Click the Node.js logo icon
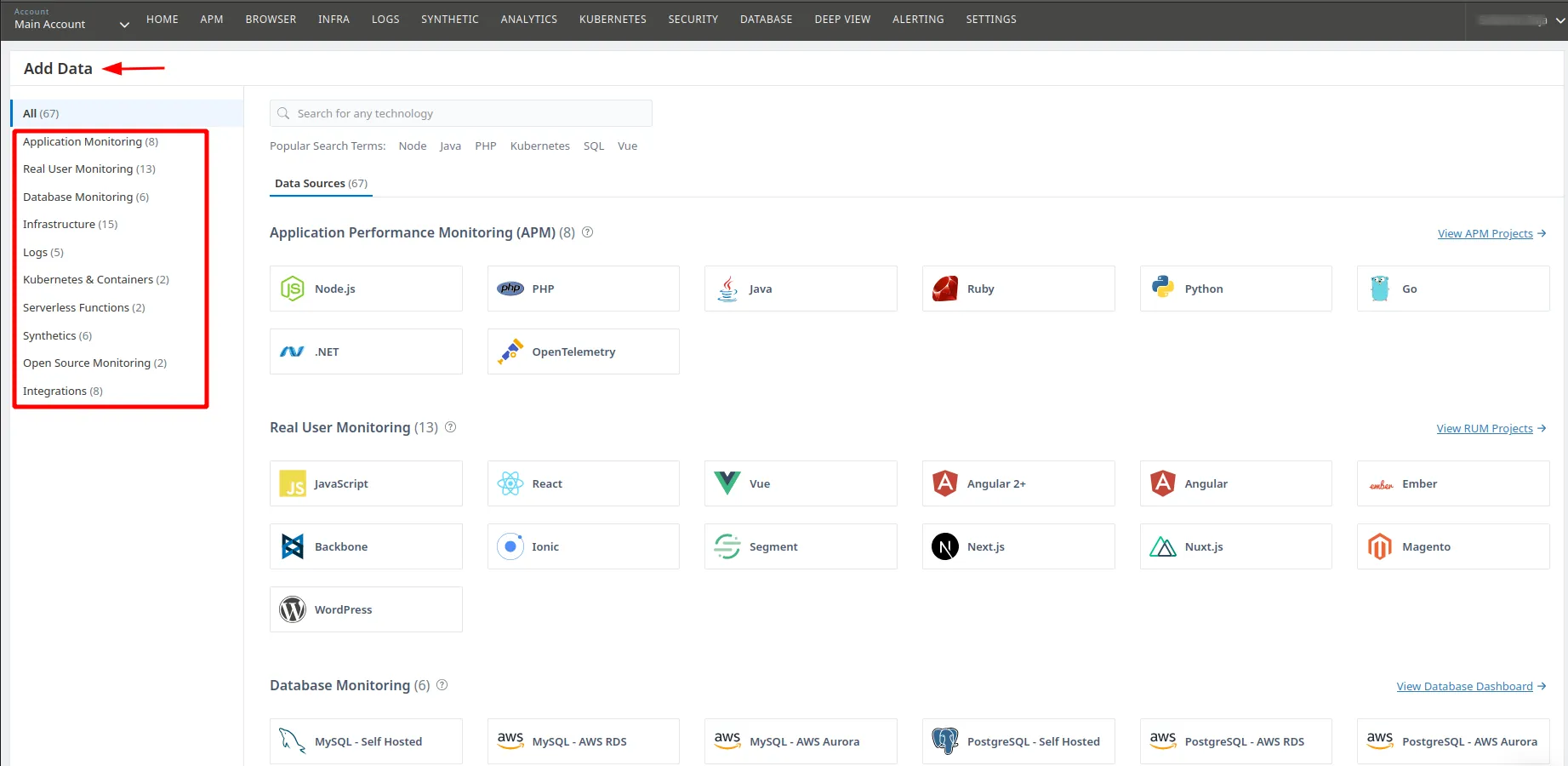Viewport: 1568px width, 766px height. click(x=292, y=289)
